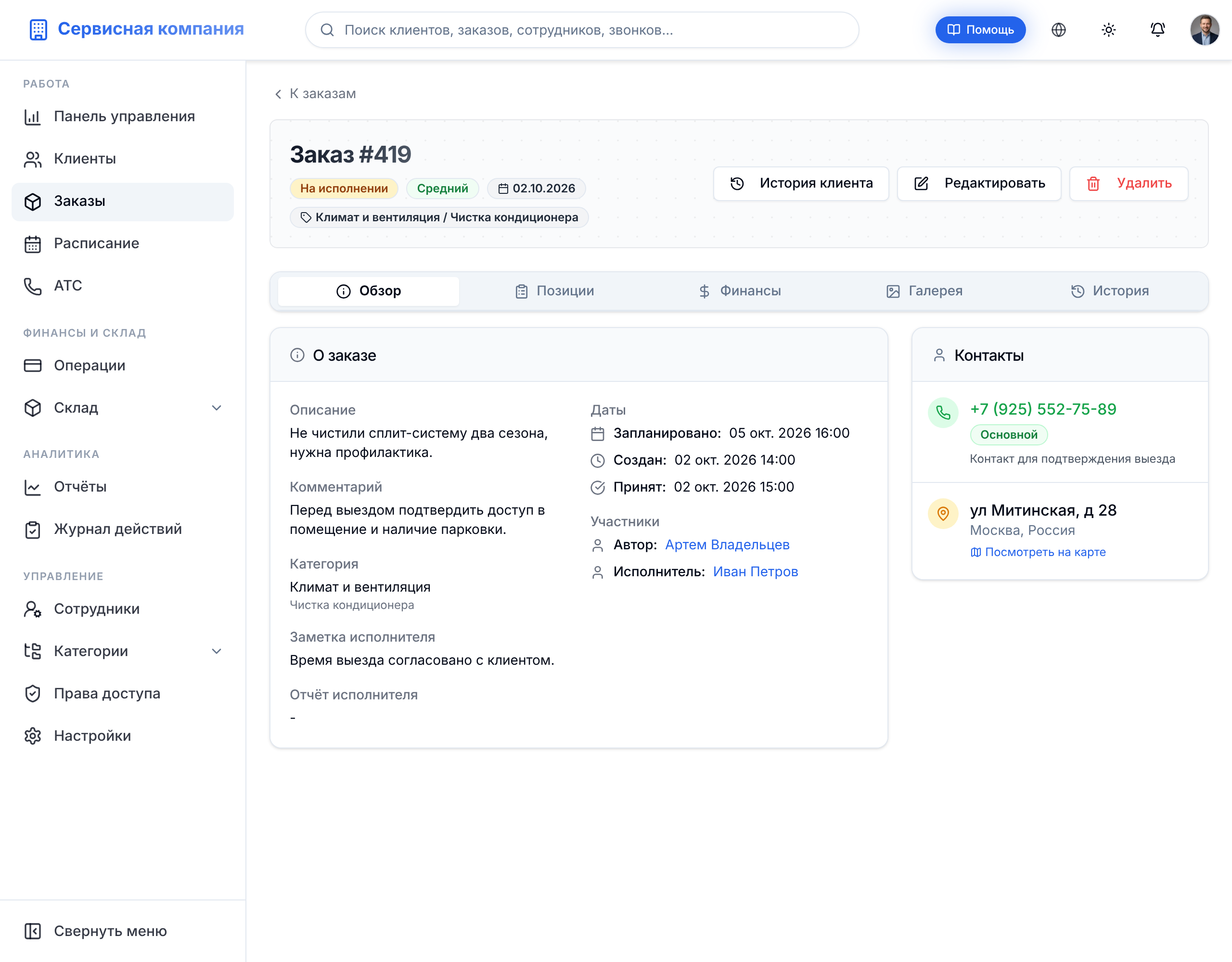Focus the global search field
The height and width of the screenshot is (962, 1232).
click(581, 30)
